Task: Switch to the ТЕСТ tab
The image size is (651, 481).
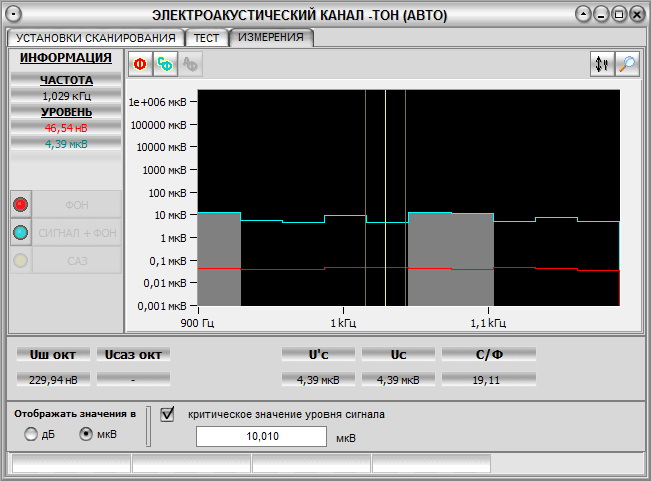Action: (x=206, y=37)
